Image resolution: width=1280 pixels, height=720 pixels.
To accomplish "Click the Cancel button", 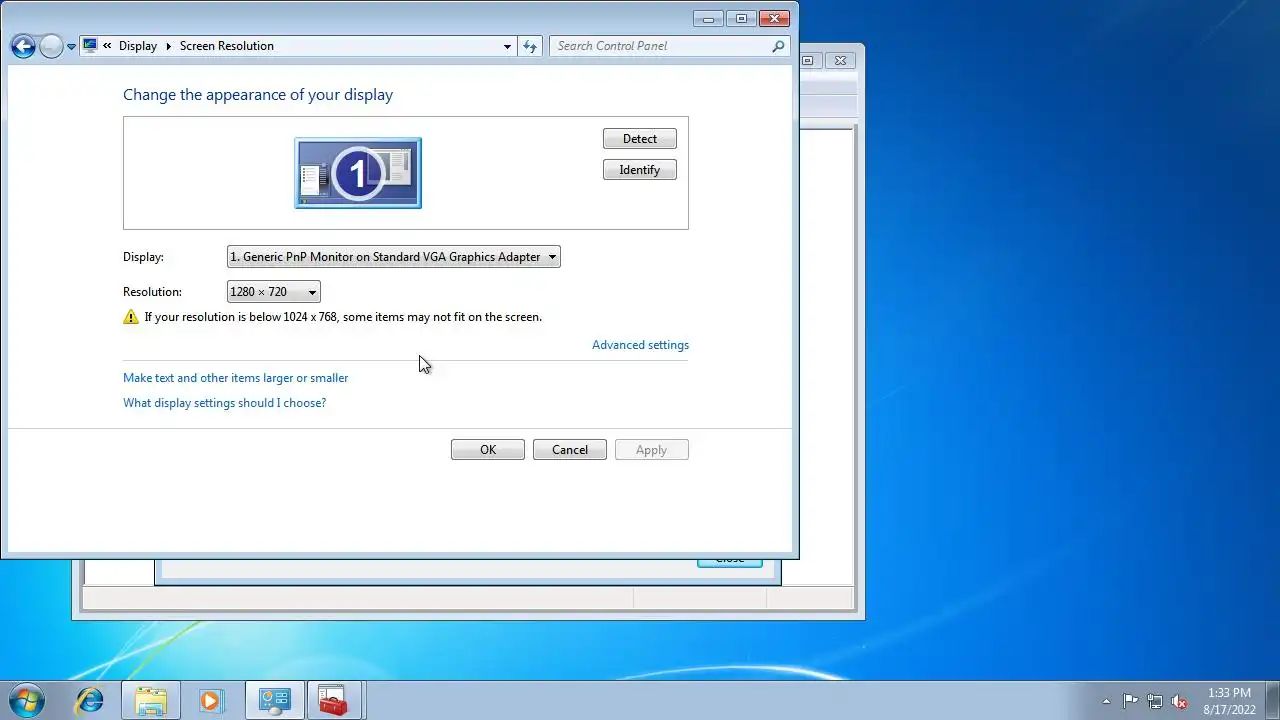I will pos(570,450).
